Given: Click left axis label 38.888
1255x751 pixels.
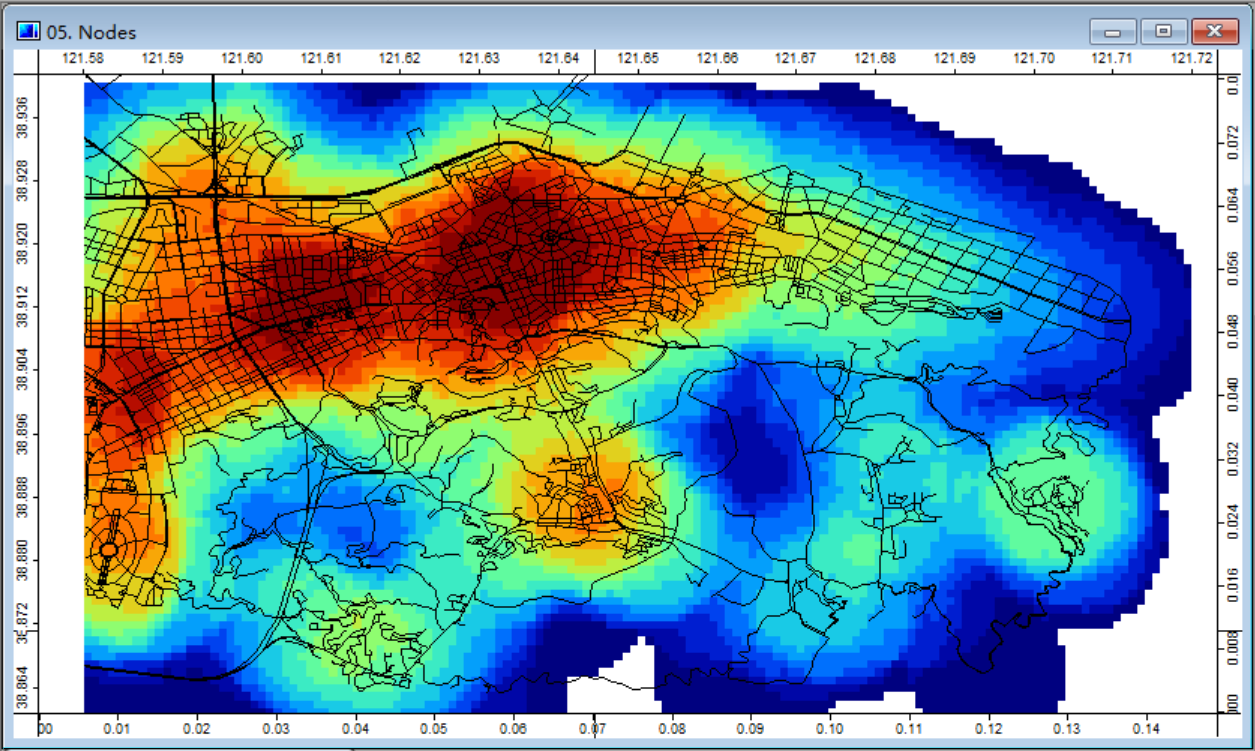Looking at the screenshot, I should tap(24, 496).
